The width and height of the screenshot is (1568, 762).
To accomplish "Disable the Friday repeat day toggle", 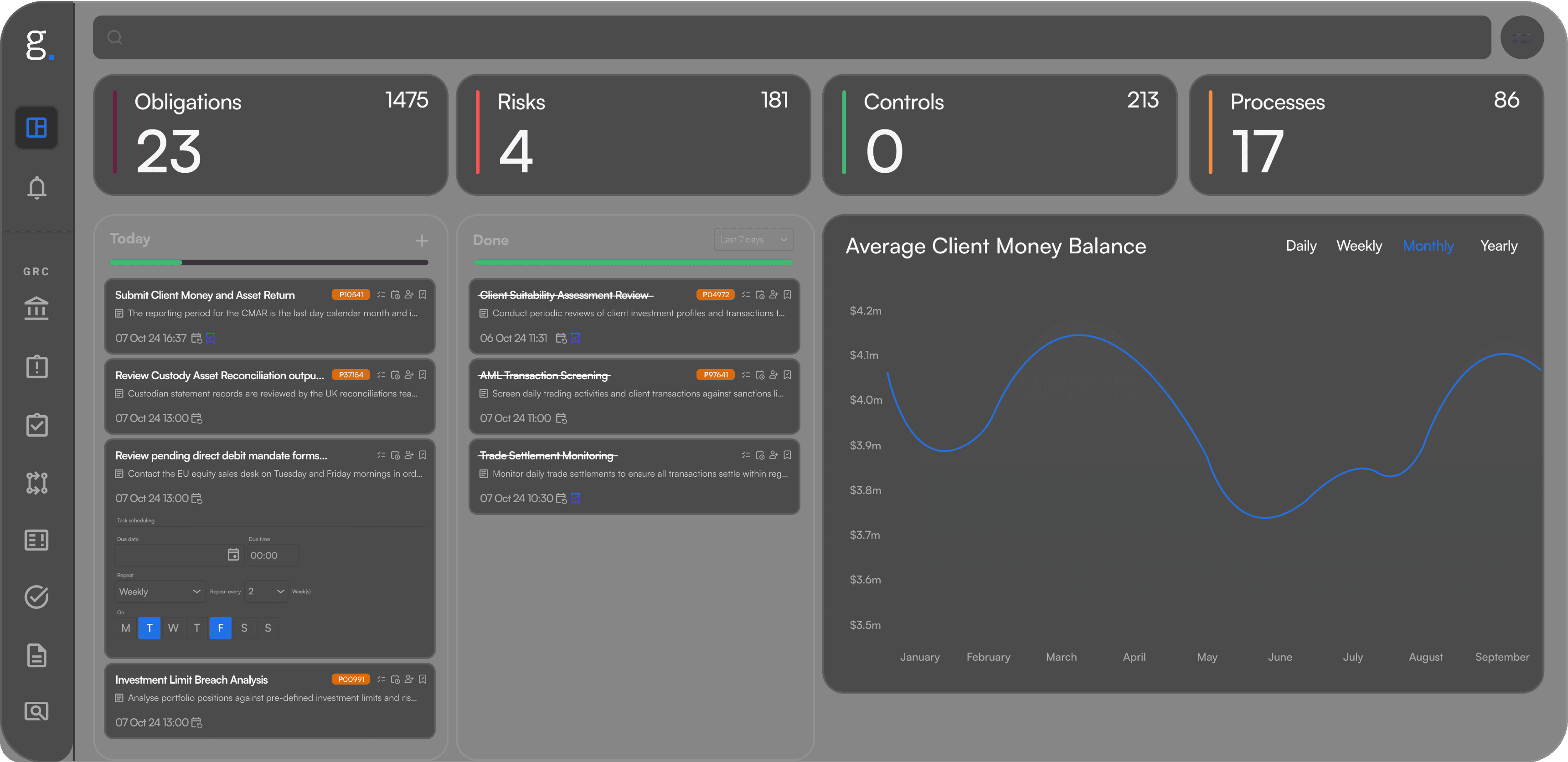I will pos(220,628).
